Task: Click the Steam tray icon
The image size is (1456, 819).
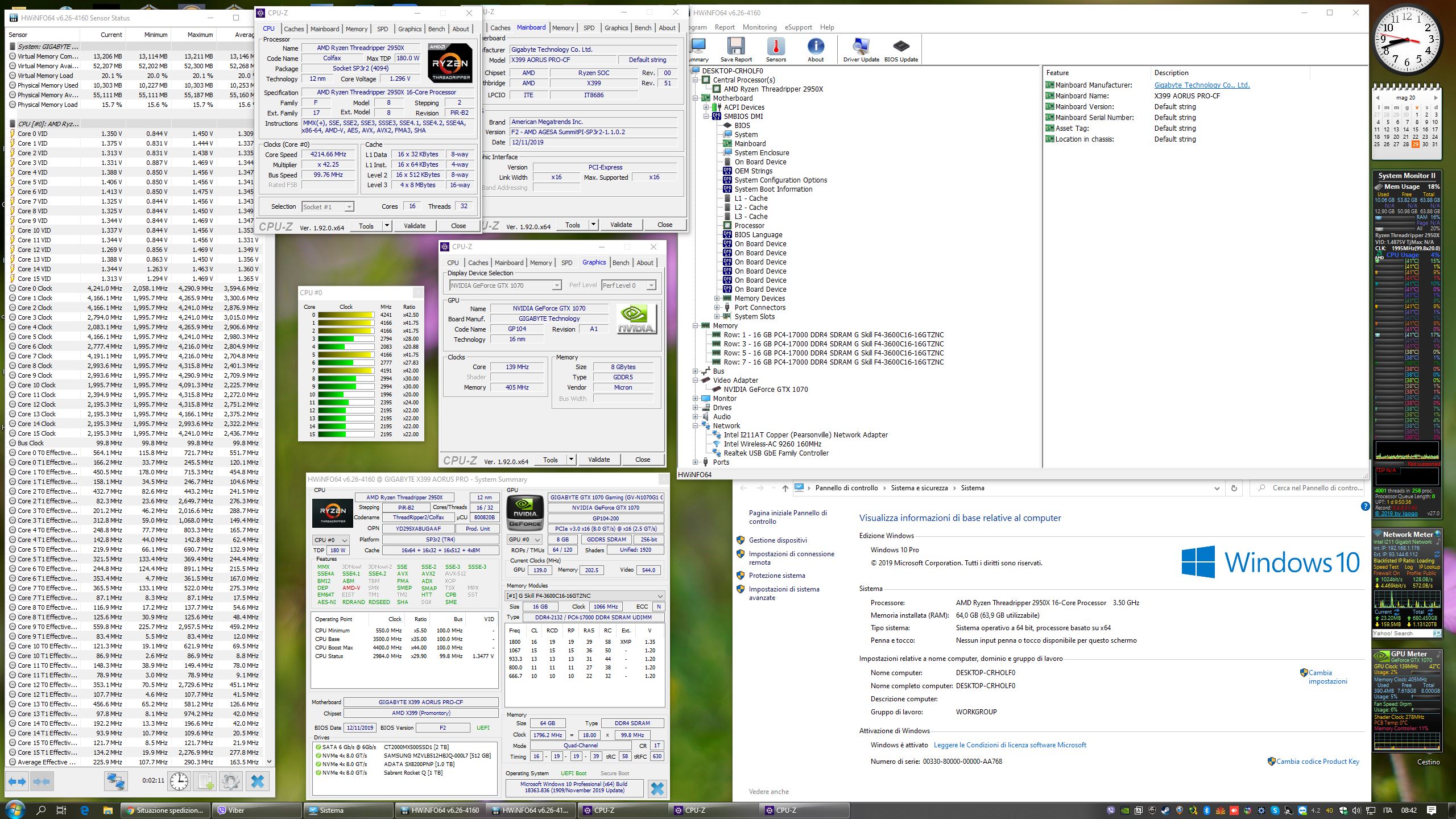Action: point(1165,810)
